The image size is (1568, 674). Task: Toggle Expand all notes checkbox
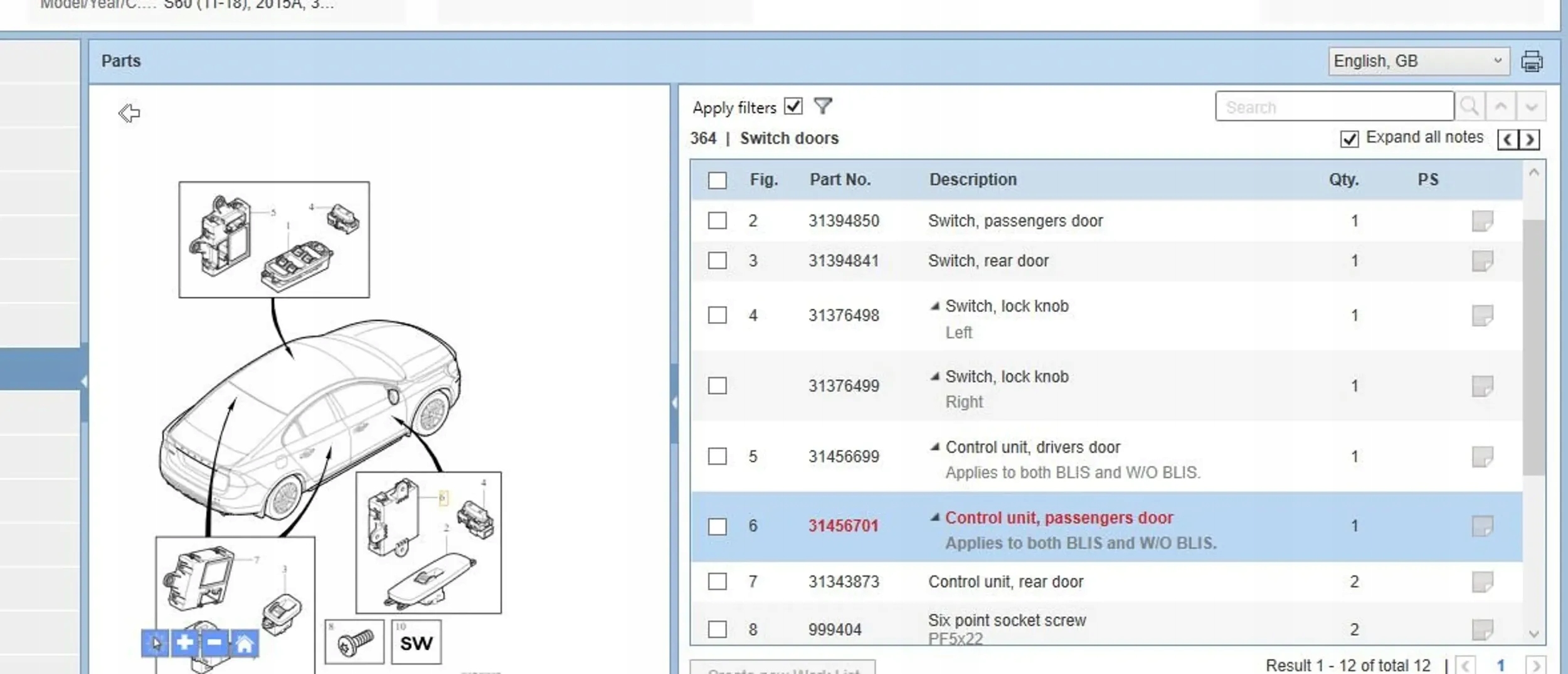click(x=1349, y=139)
